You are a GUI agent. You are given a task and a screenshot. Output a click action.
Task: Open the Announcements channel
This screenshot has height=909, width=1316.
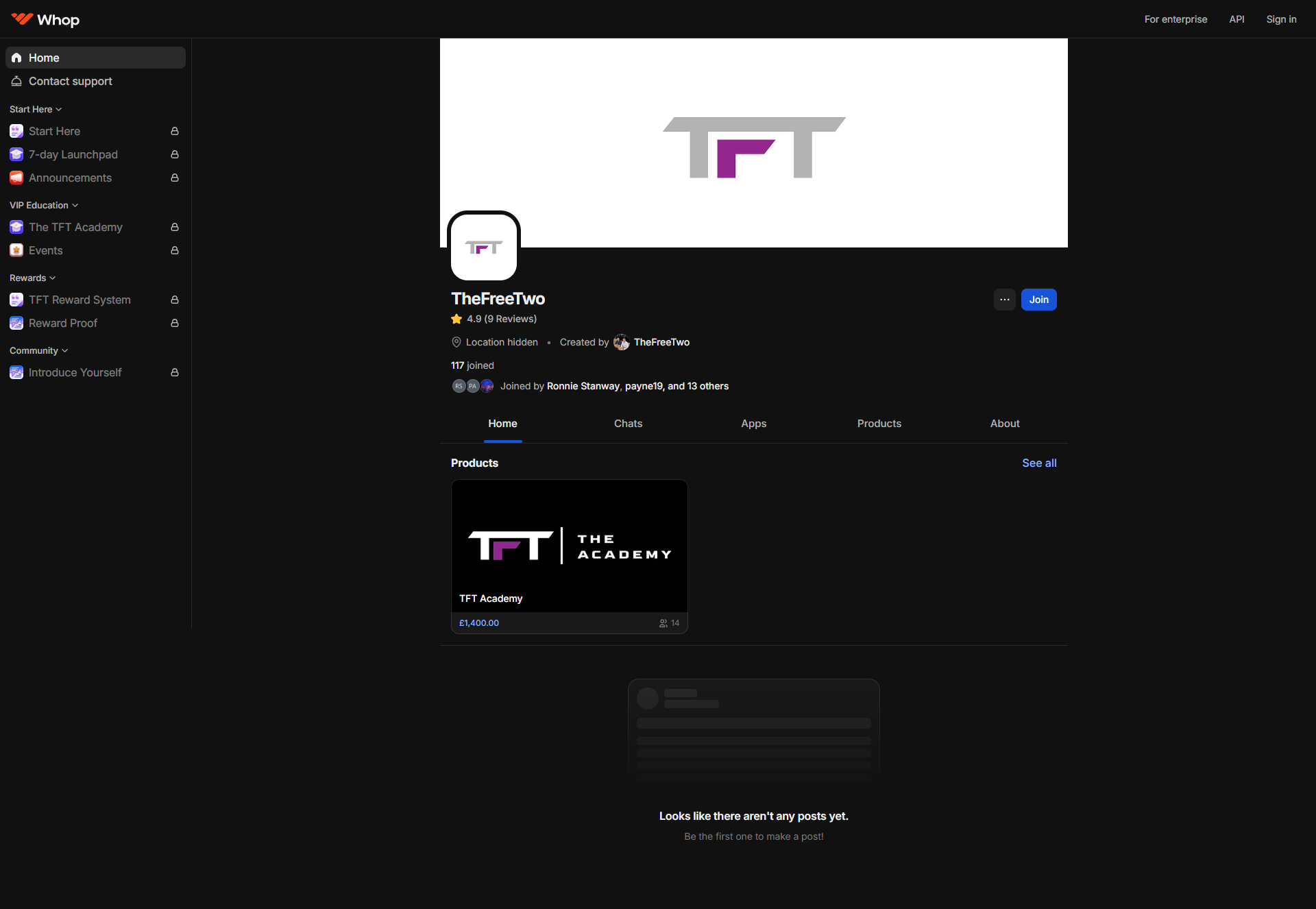95,178
